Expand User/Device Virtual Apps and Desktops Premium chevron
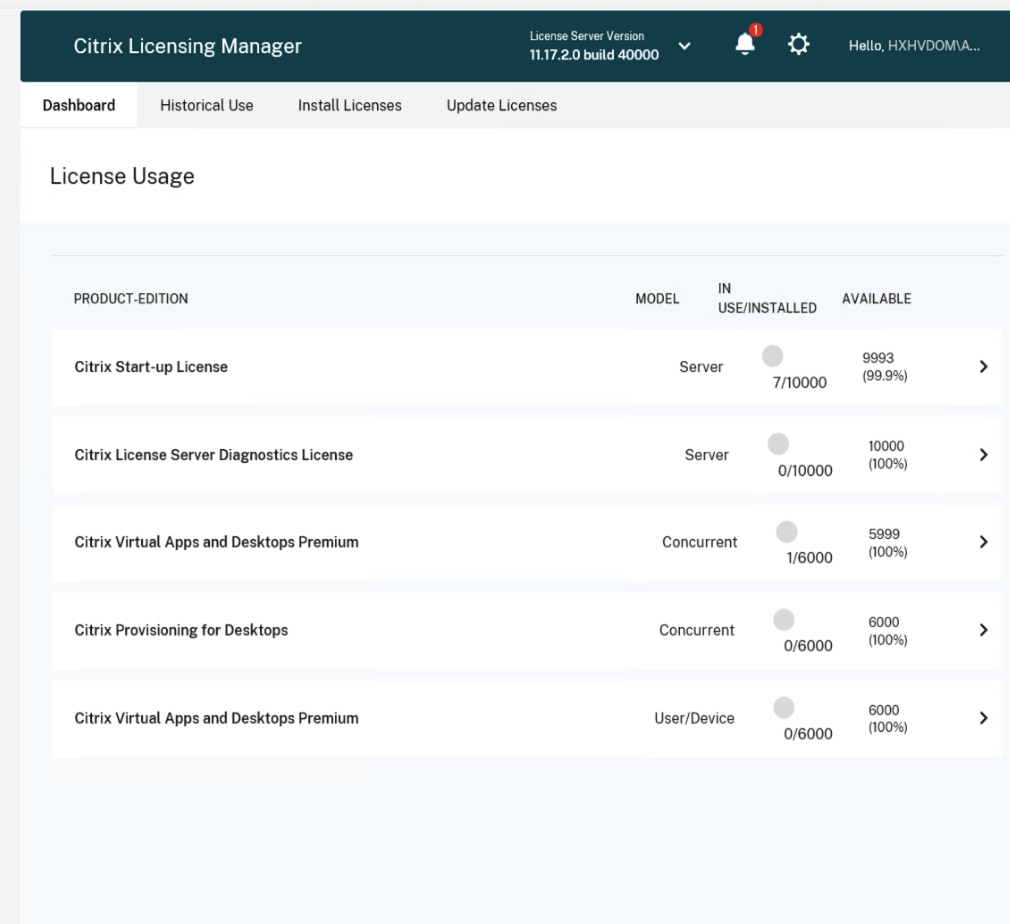 [x=984, y=718]
